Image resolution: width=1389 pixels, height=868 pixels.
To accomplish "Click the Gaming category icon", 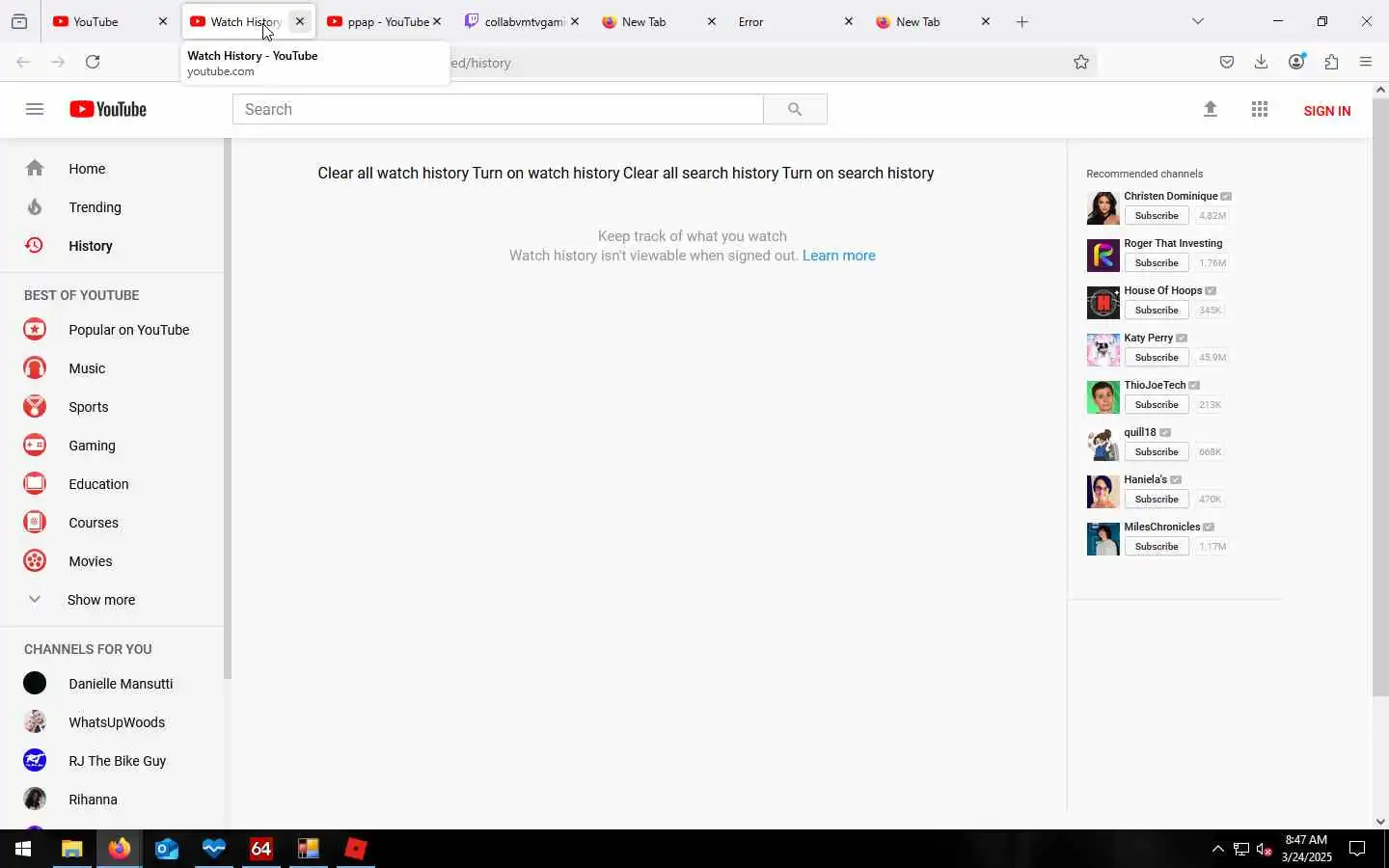I will pos(35,446).
